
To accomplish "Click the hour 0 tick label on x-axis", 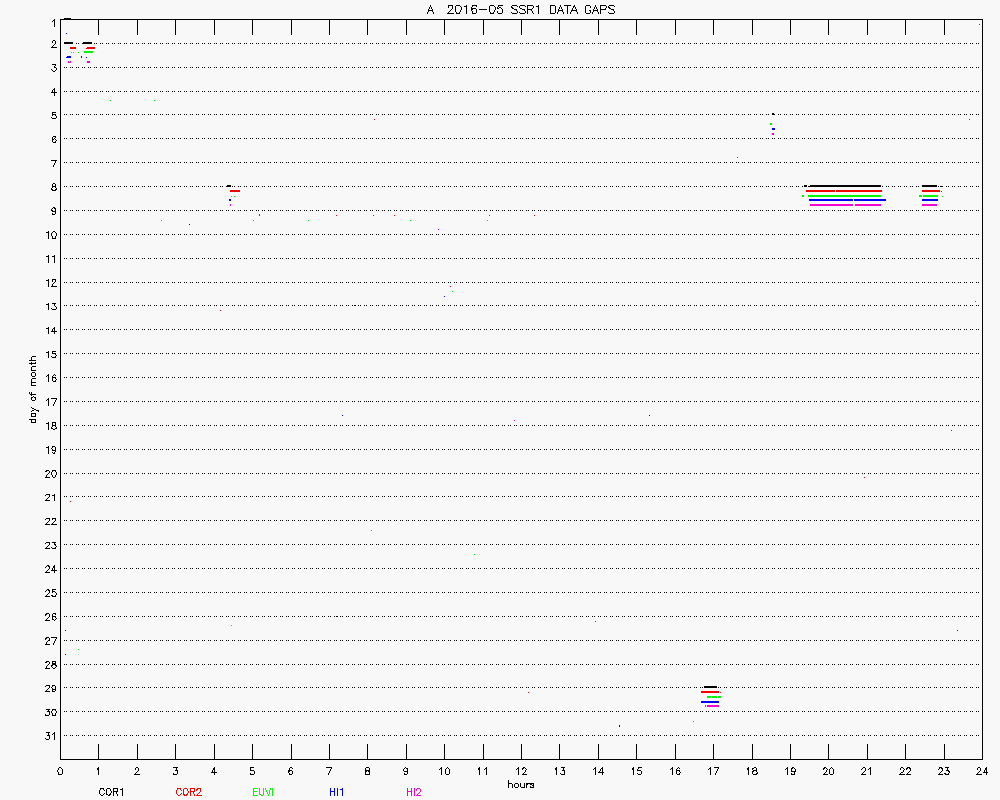I will pos(61,771).
